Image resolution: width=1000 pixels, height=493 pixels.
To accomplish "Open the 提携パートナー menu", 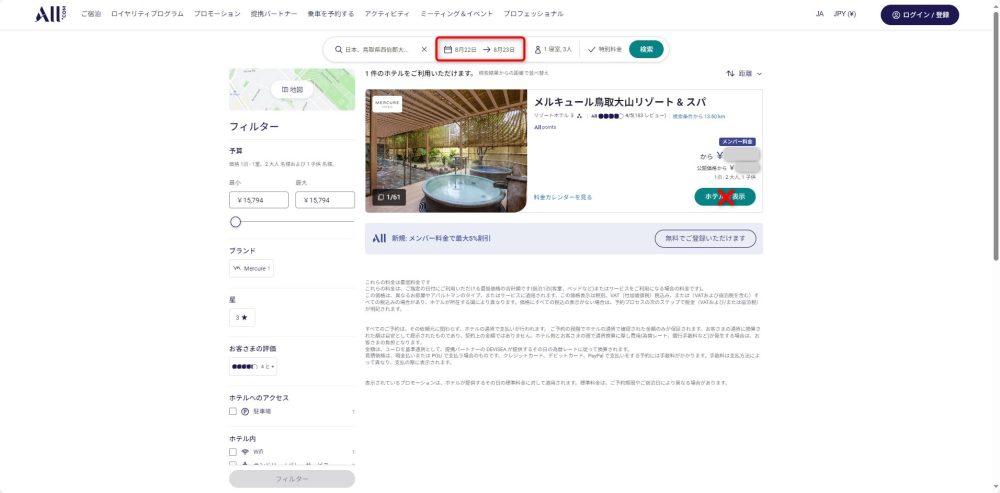I will (x=274, y=14).
